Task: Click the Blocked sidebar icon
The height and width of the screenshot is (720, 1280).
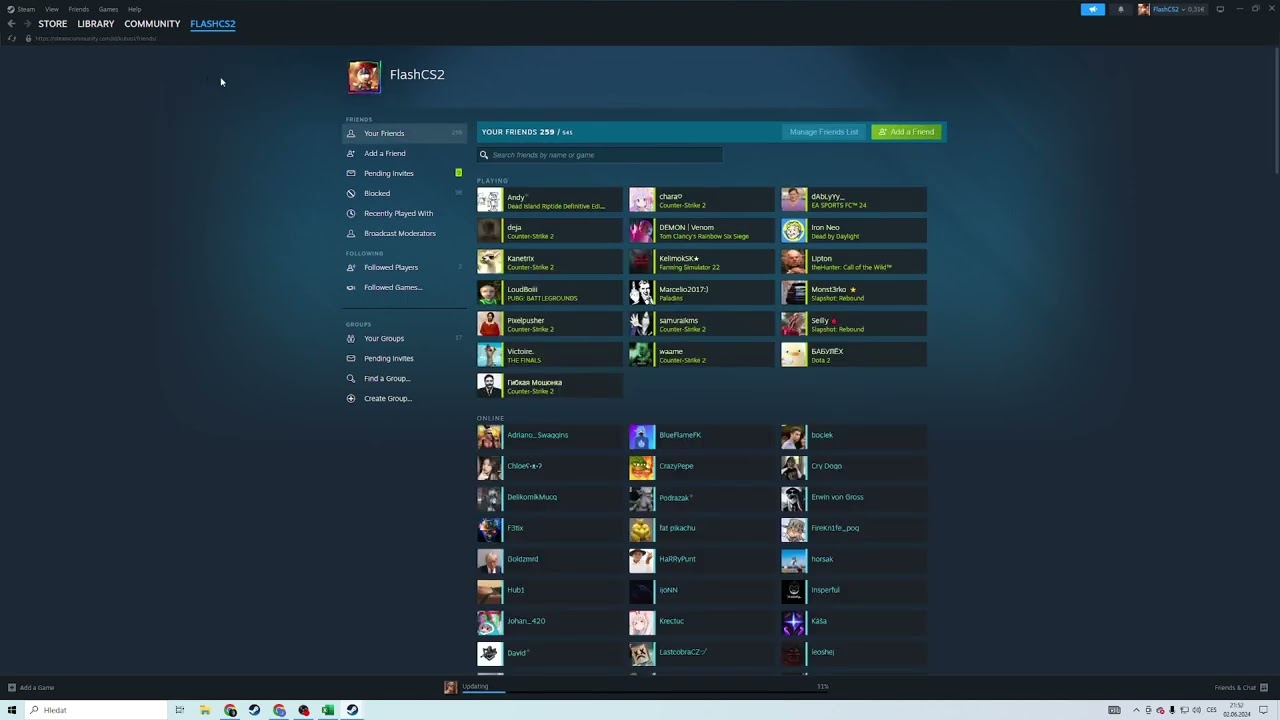Action: coord(350,193)
